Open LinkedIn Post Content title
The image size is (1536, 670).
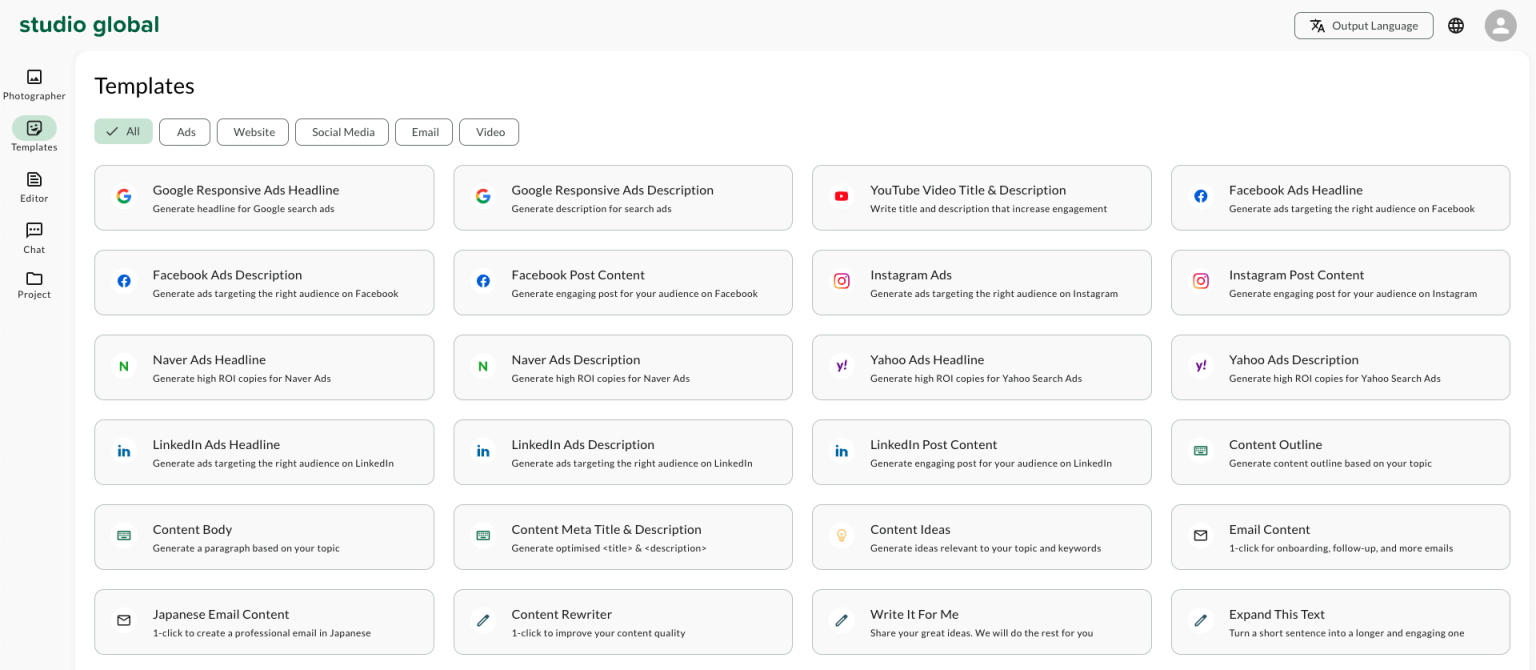click(x=934, y=445)
